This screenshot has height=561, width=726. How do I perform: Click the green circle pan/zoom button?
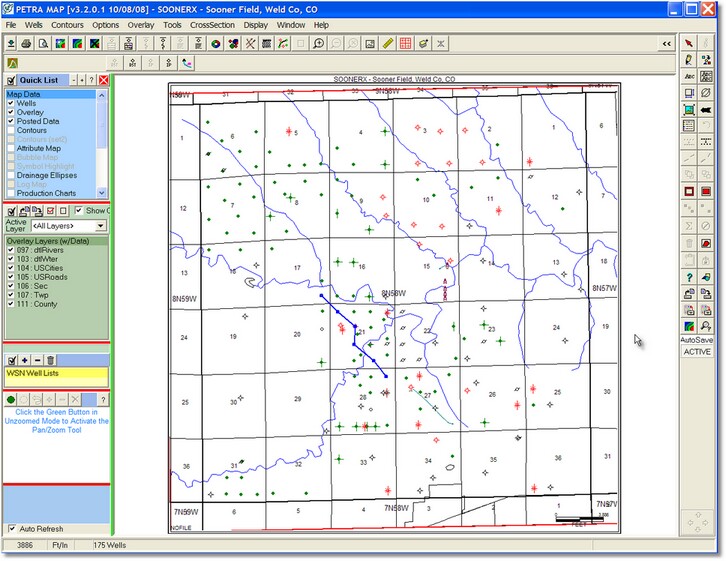point(11,399)
